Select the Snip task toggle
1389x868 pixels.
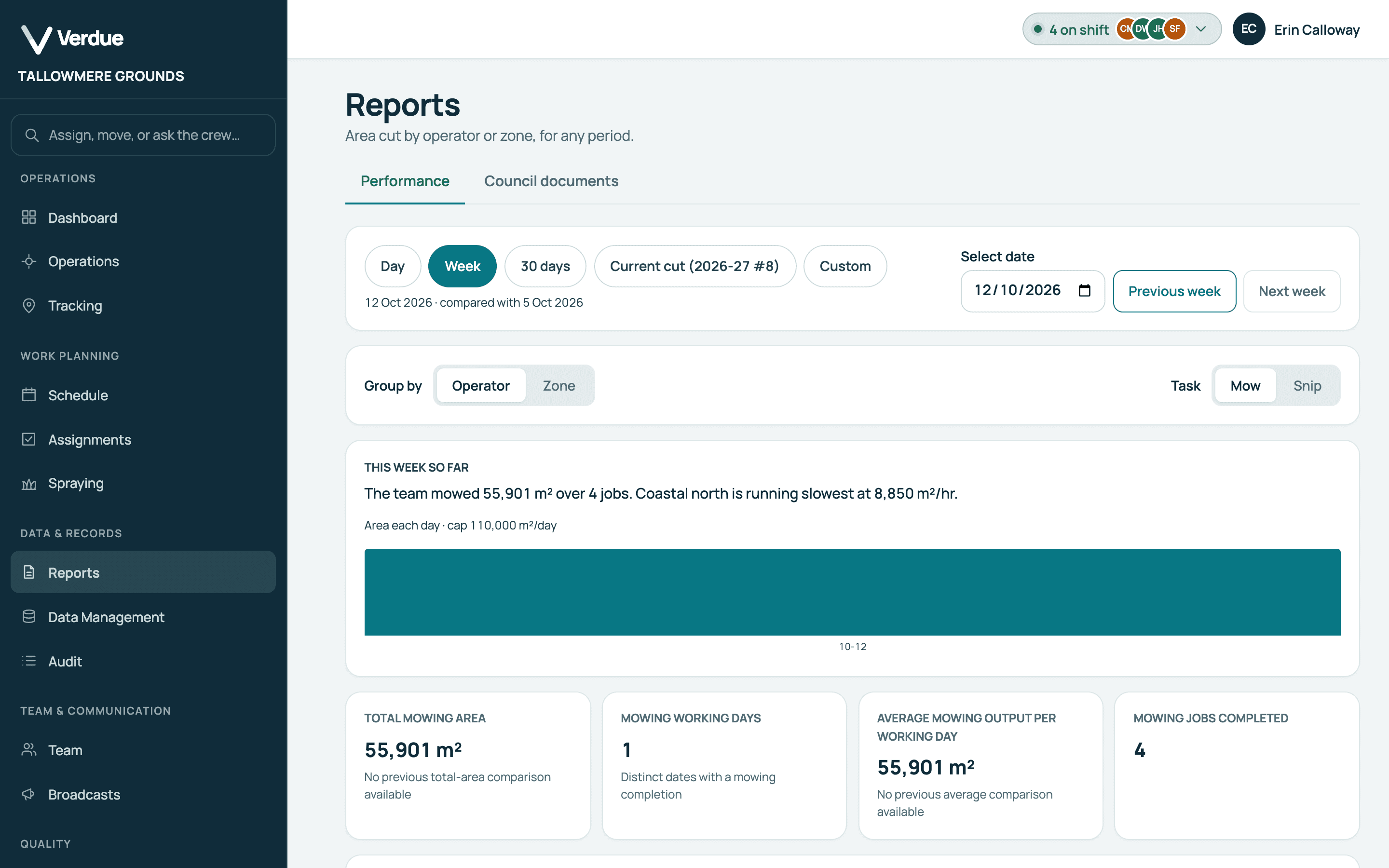1307,385
